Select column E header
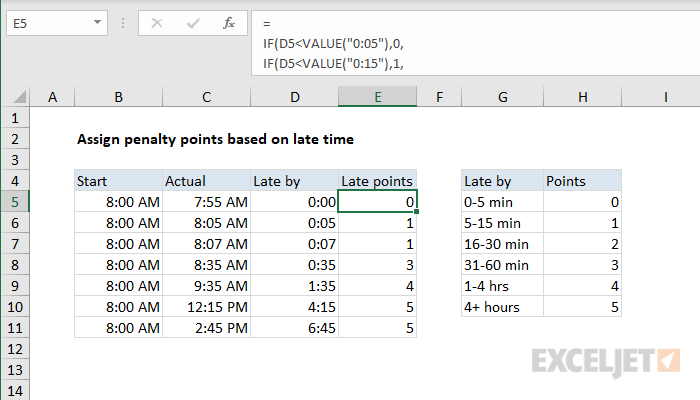 (x=378, y=97)
